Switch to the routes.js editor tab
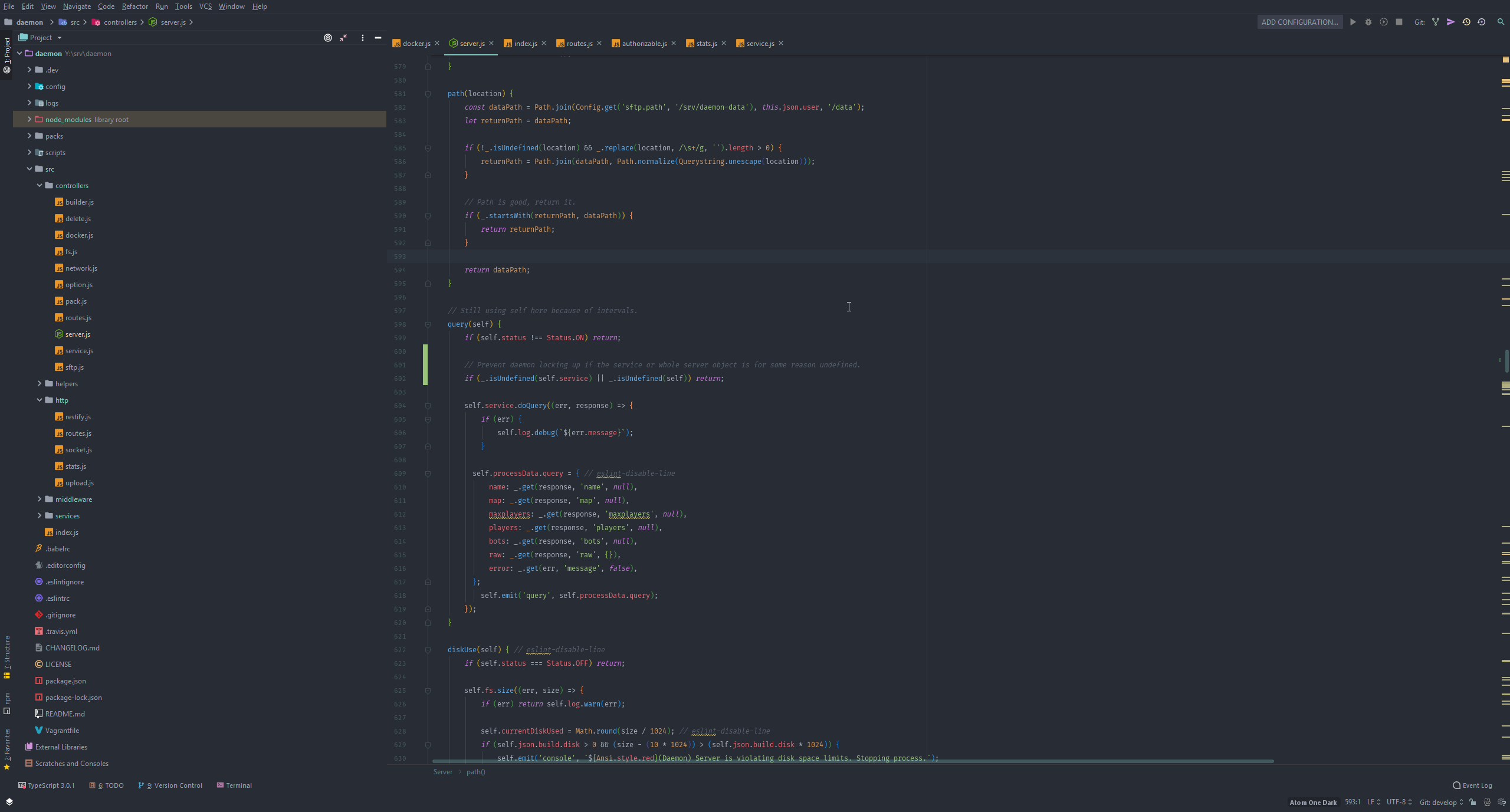The image size is (1510, 812). click(579, 44)
